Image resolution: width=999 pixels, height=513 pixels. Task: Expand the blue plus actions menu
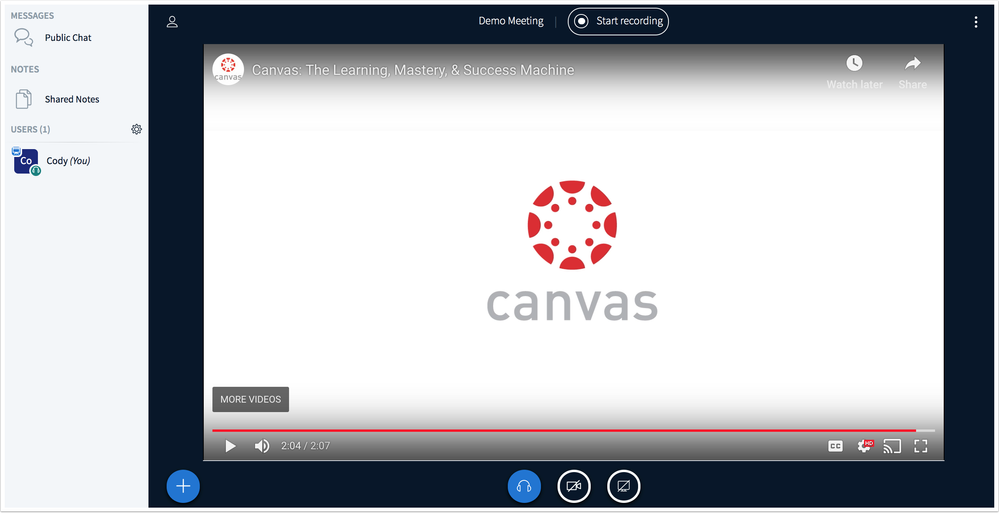[183, 486]
